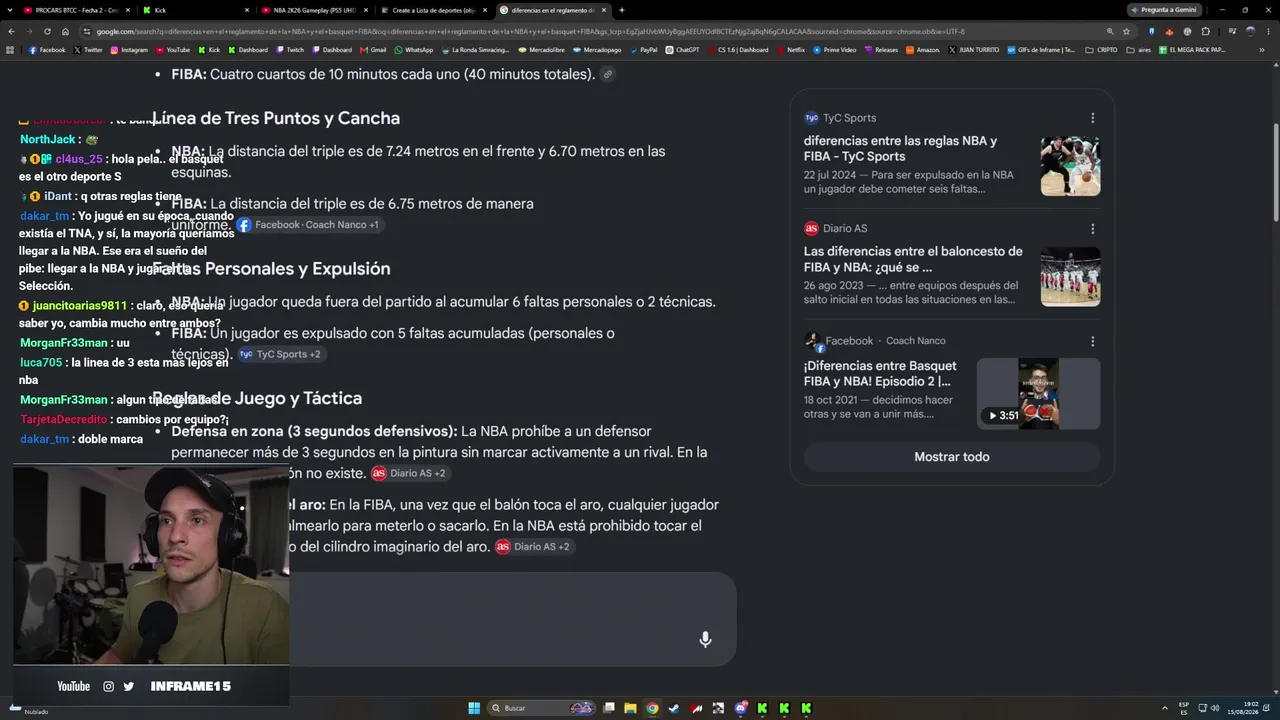Click the Diario AS +2 chip after zone defense

[409, 473]
